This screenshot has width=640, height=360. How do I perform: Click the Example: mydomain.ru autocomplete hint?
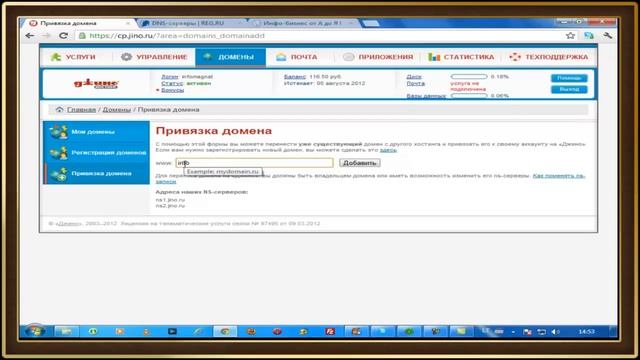pos(223,172)
